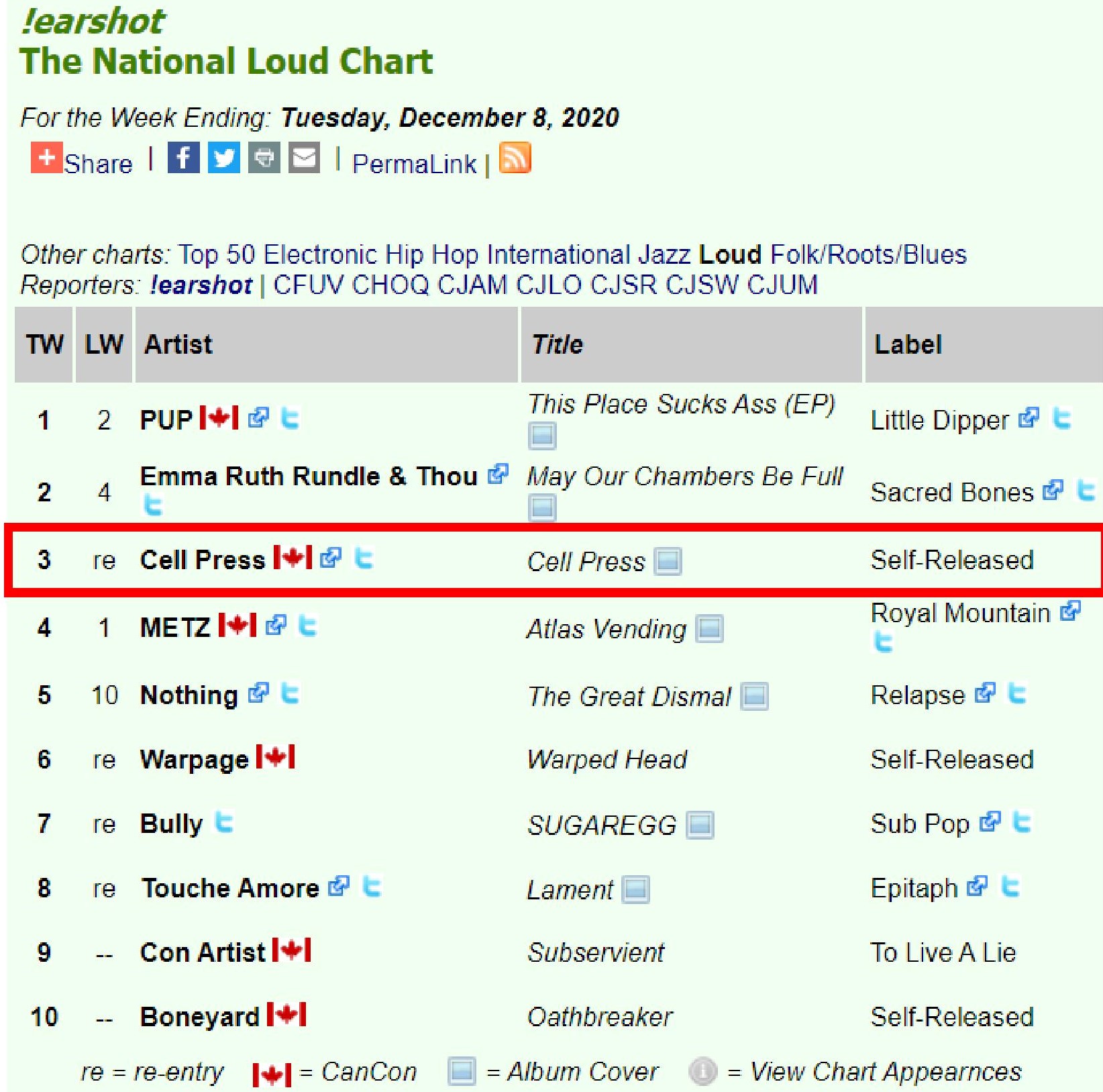Click external link icon for Sub Pop
1103x1092 pixels.
[x=990, y=822]
